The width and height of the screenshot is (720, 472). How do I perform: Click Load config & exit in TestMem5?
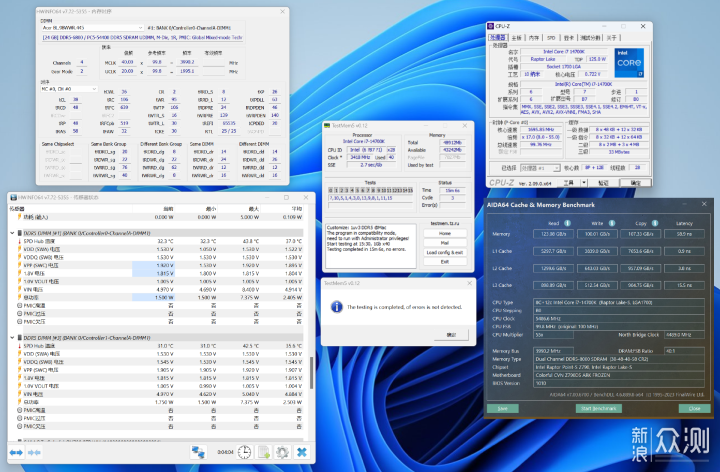444,253
